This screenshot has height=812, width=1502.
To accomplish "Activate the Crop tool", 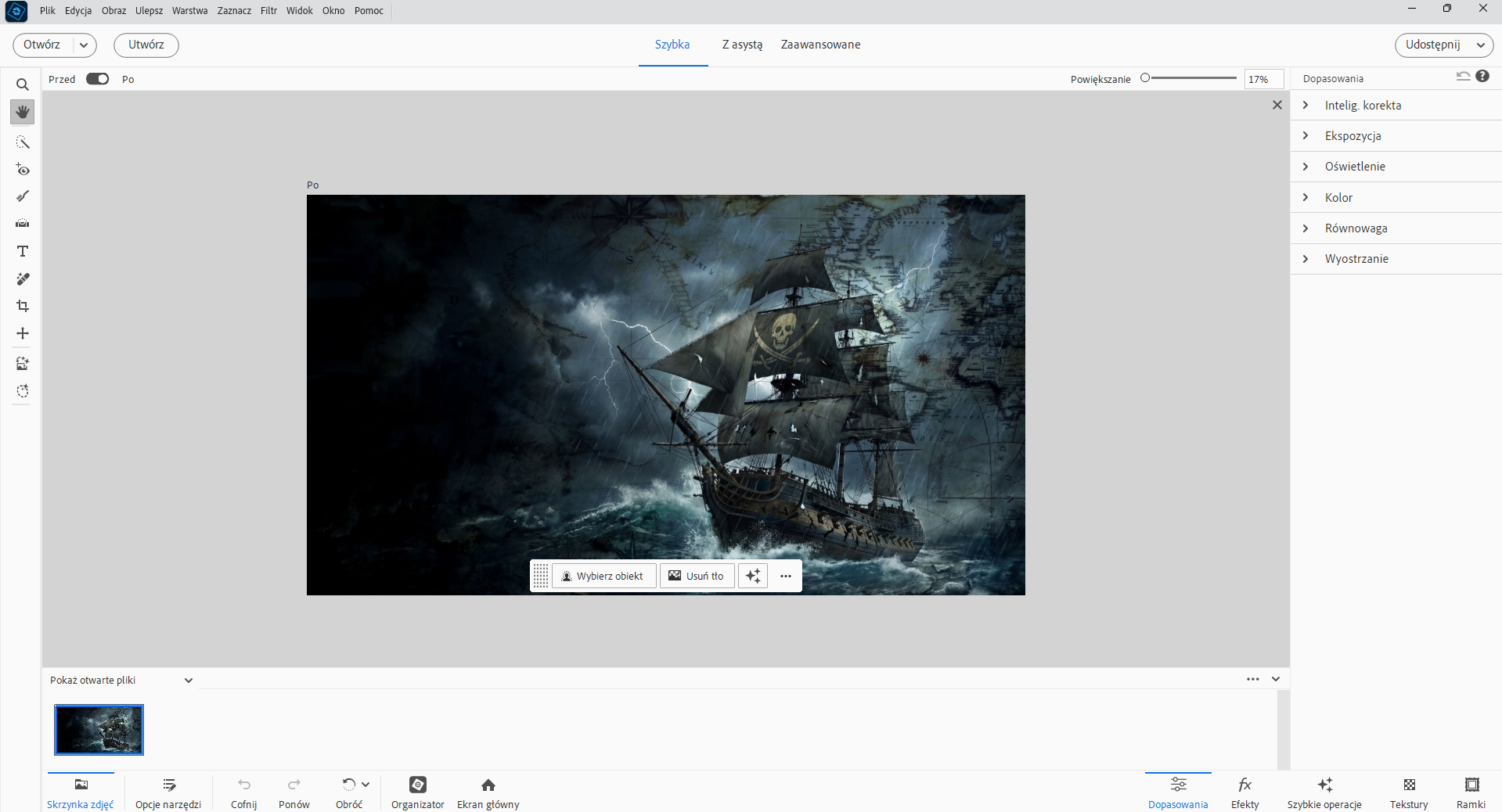I will (23, 306).
